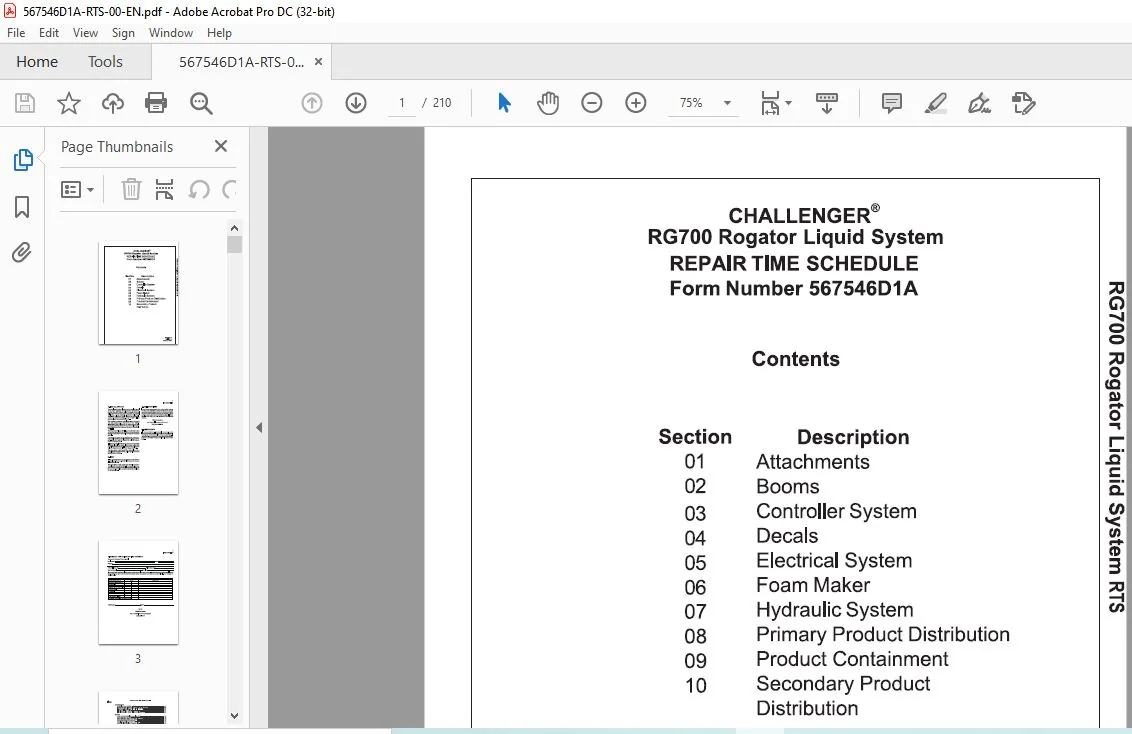Image resolution: width=1132 pixels, height=734 pixels.
Task: Open the File menu
Action: (x=16, y=32)
